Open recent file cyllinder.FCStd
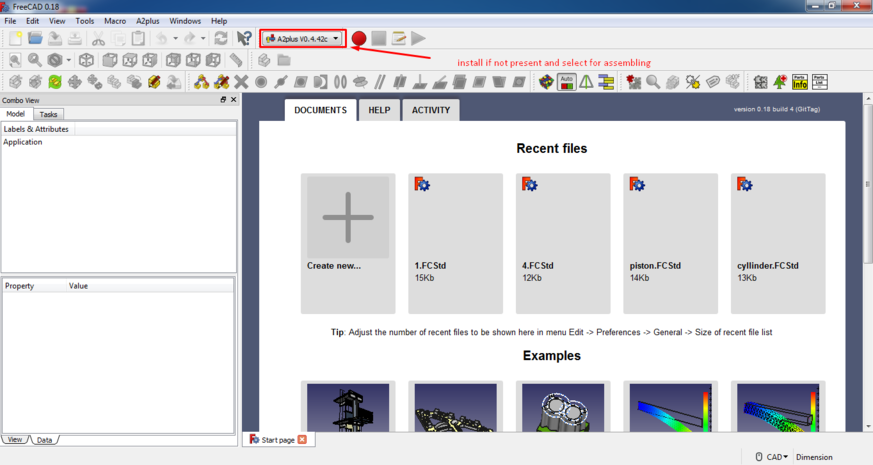 coord(778,243)
